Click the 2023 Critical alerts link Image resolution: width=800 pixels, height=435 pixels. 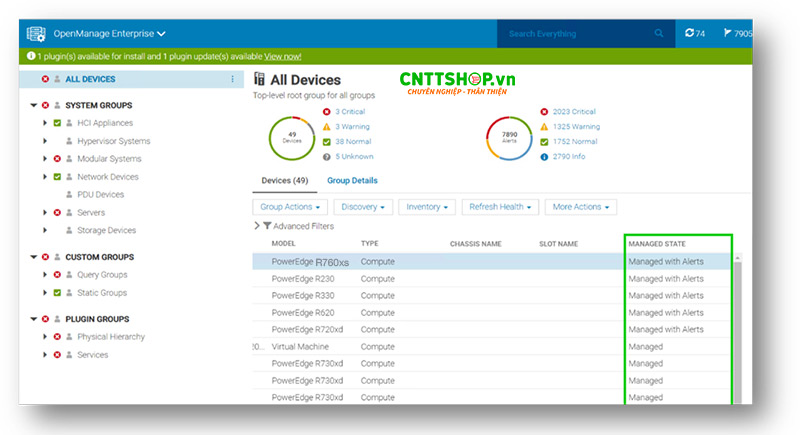[x=574, y=112]
